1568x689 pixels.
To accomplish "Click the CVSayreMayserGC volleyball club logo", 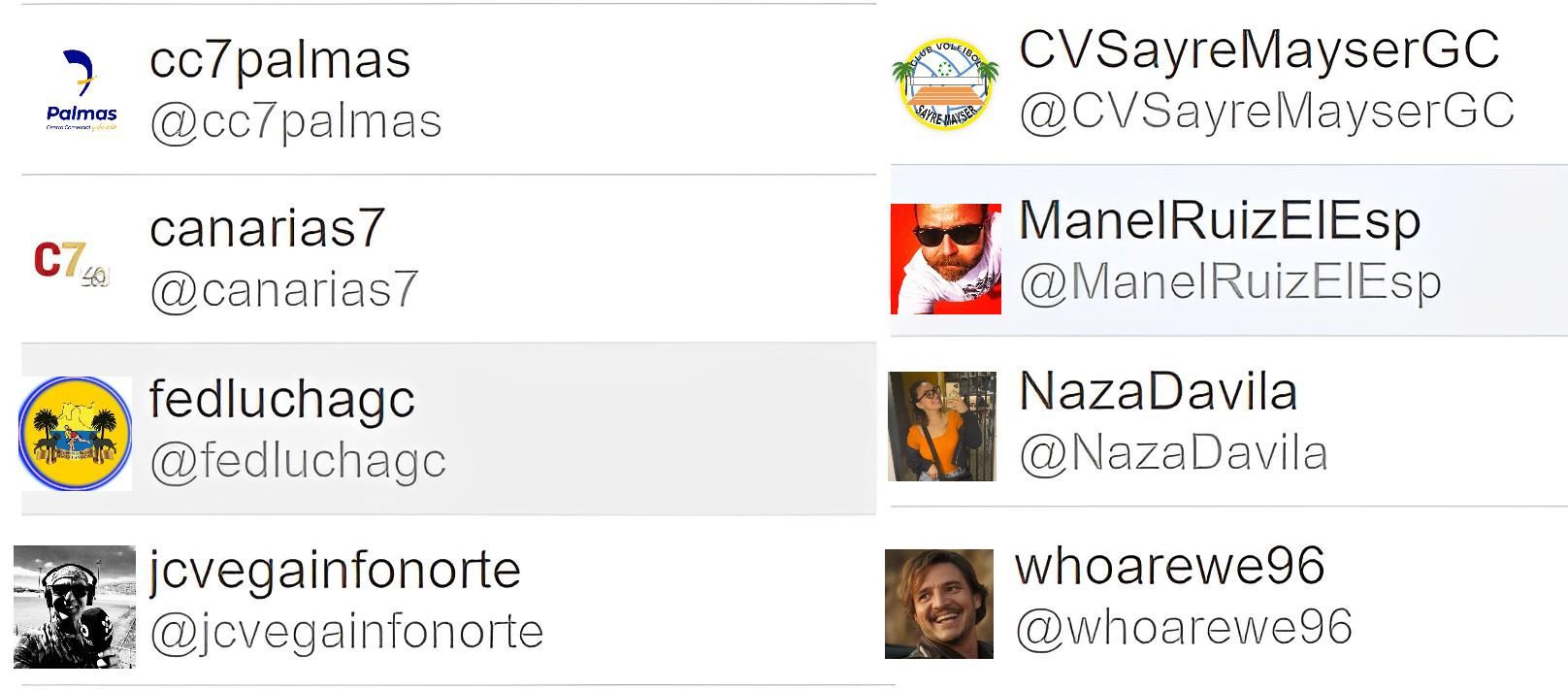I will pyautogui.click(x=945, y=84).
